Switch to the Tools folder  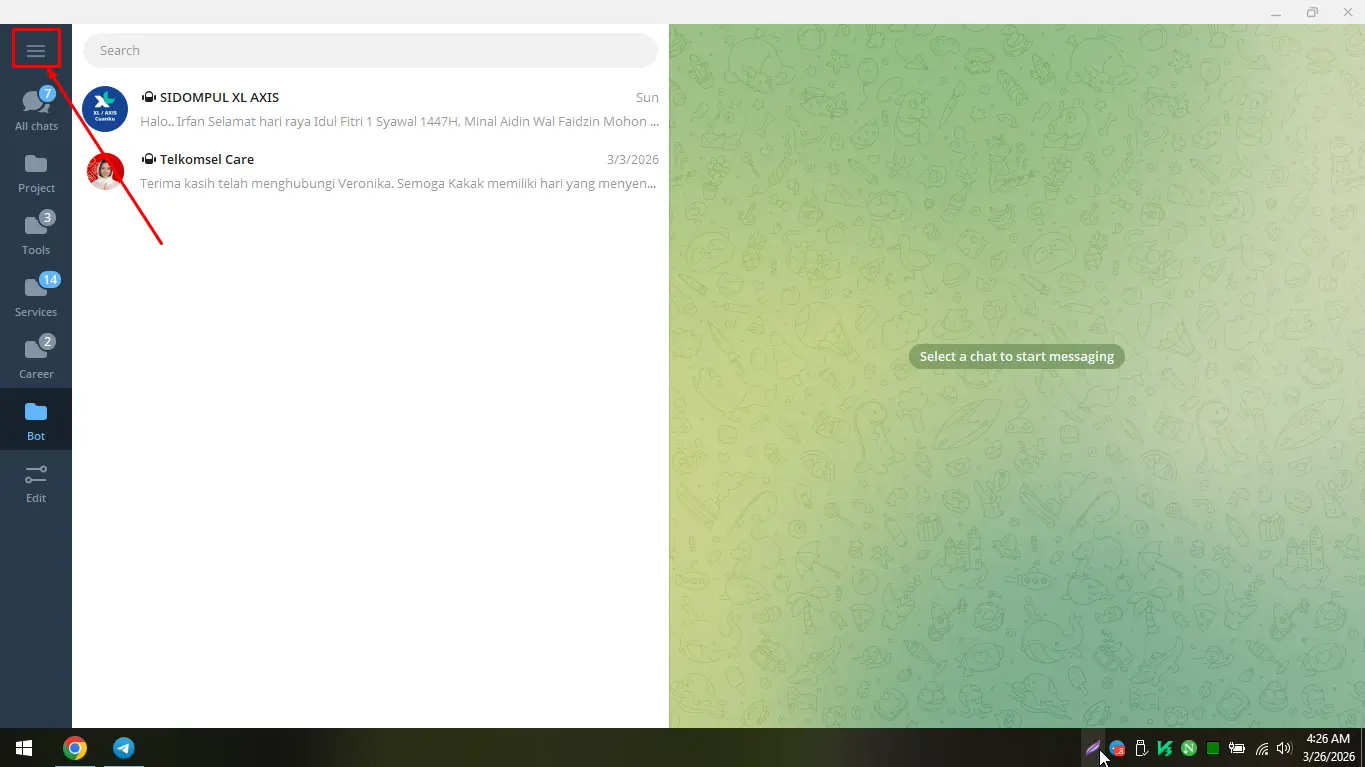tap(36, 234)
